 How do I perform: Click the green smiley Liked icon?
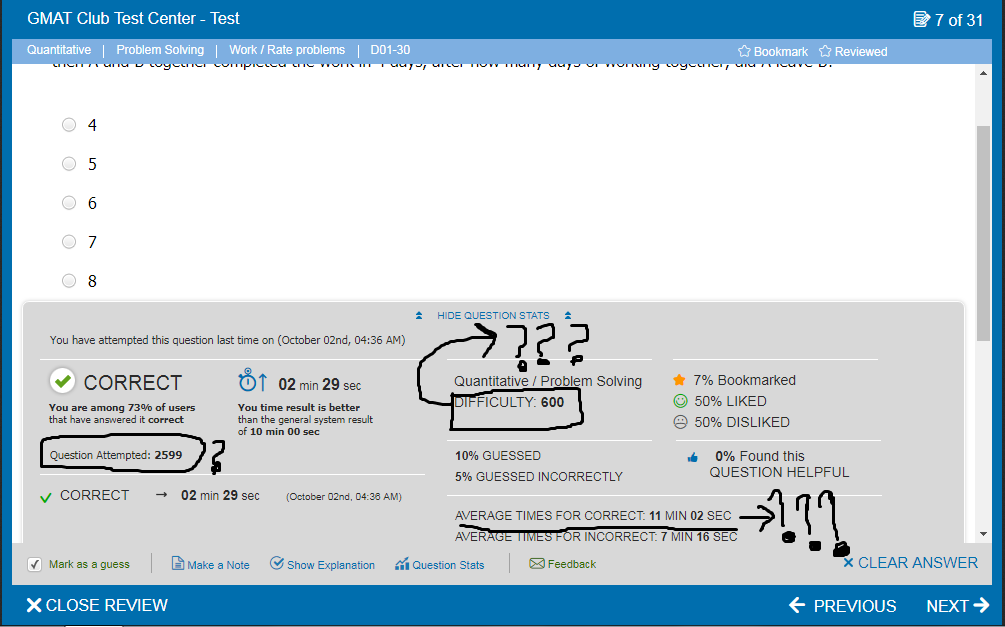(x=680, y=401)
